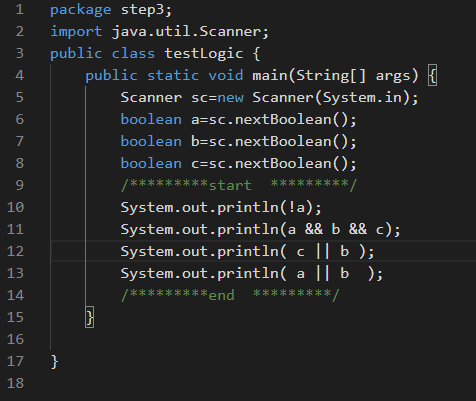Click line number 12 in gutter
Image resolution: width=476 pixels, height=401 pixels.
(x=15, y=251)
